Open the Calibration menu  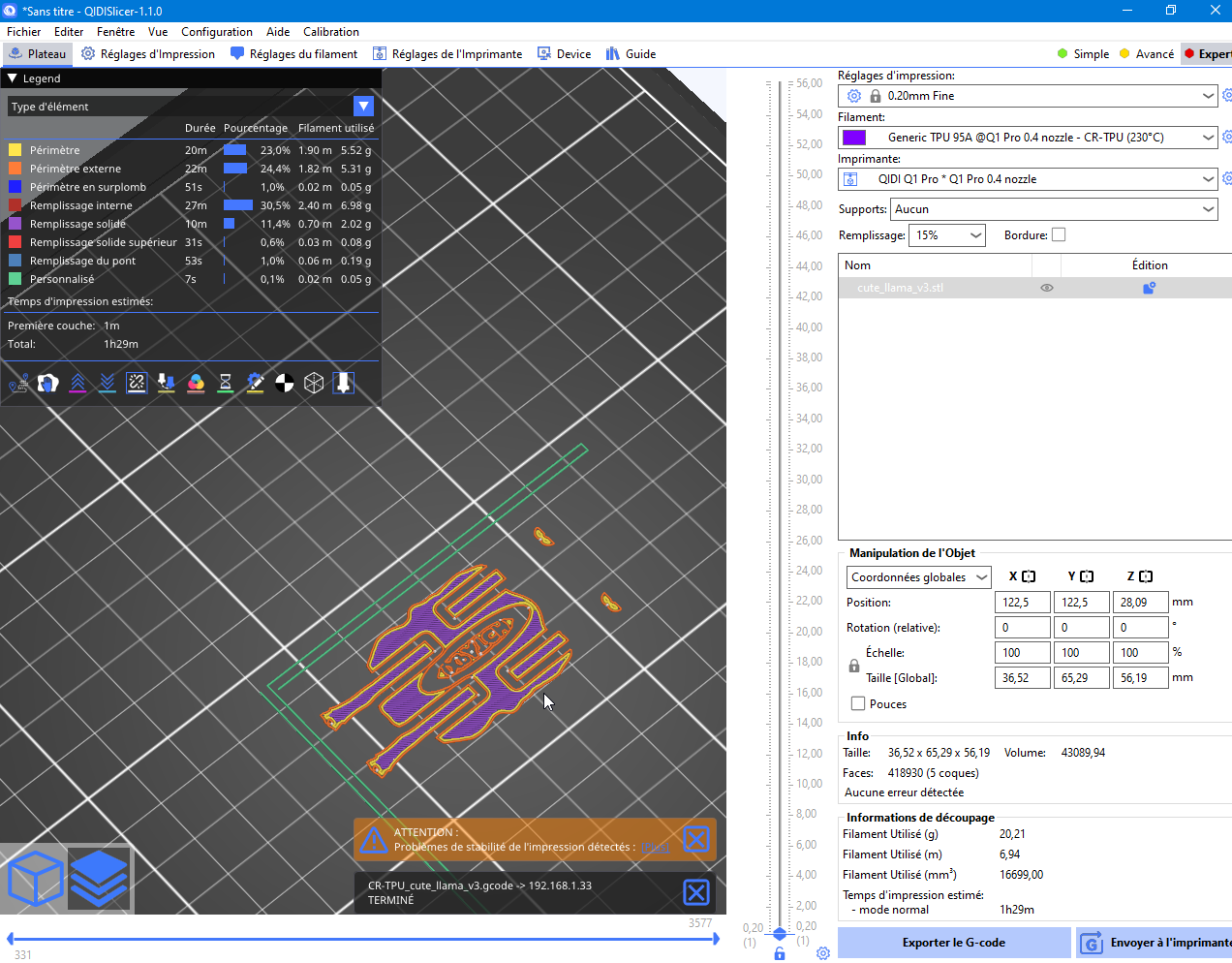tap(330, 32)
